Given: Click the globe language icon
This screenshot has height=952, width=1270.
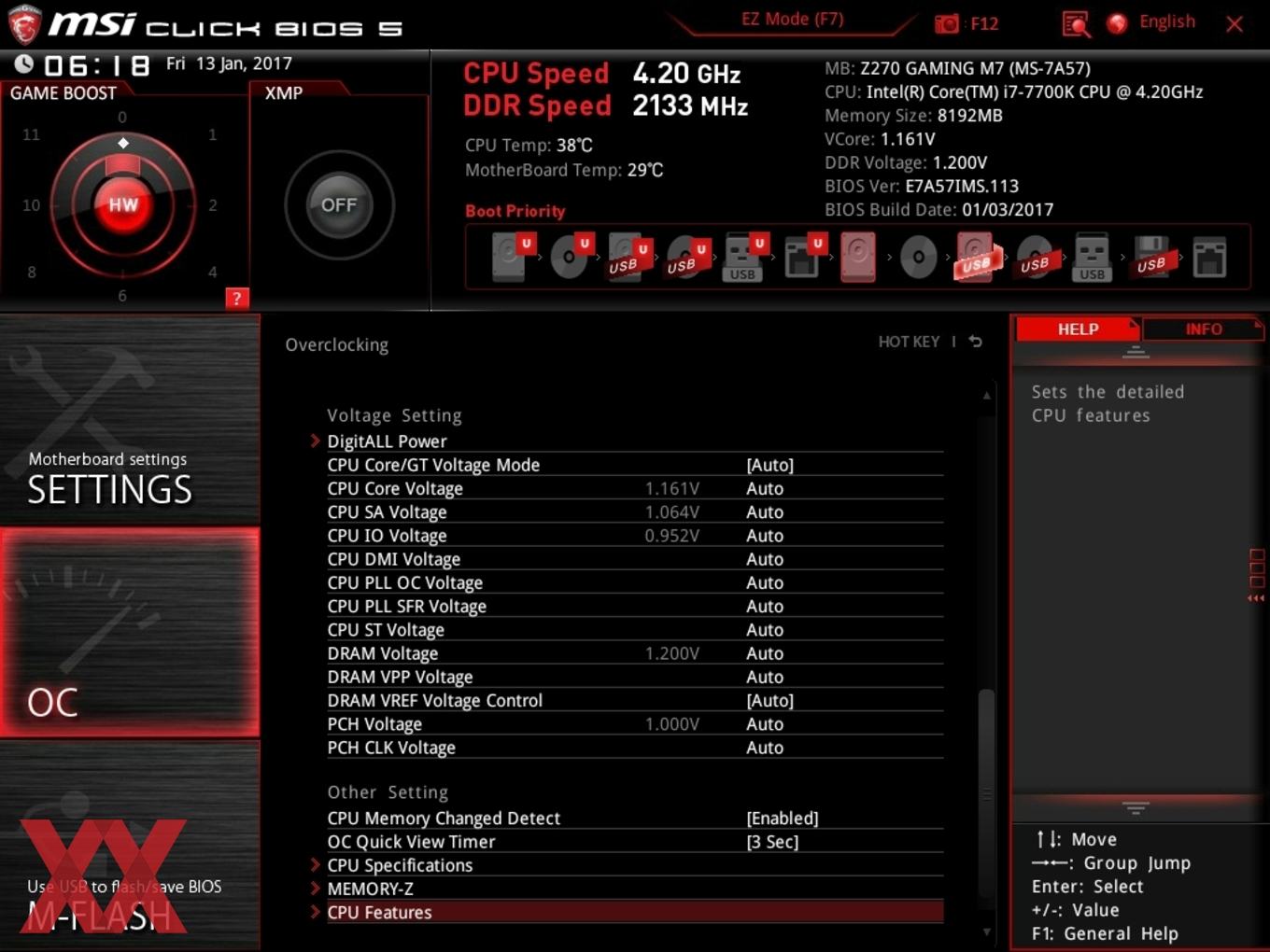Looking at the screenshot, I should pyautogui.click(x=1117, y=23).
